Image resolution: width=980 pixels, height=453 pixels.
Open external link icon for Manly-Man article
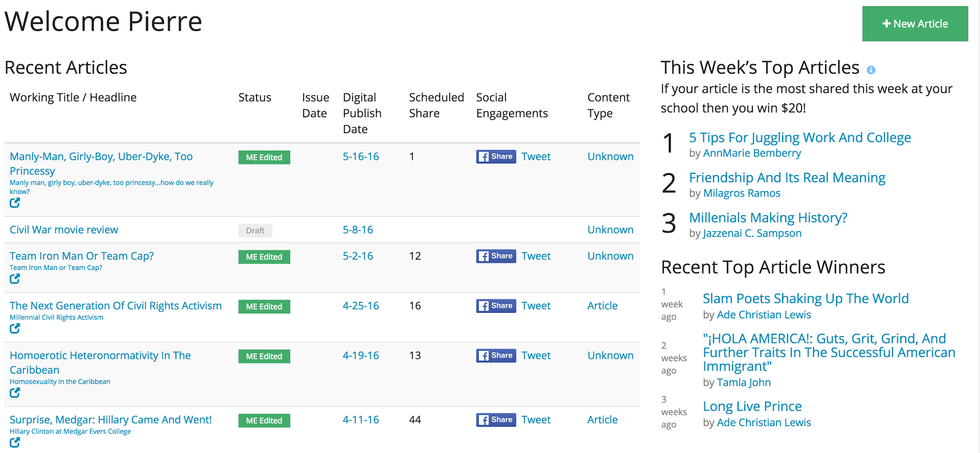[x=15, y=203]
